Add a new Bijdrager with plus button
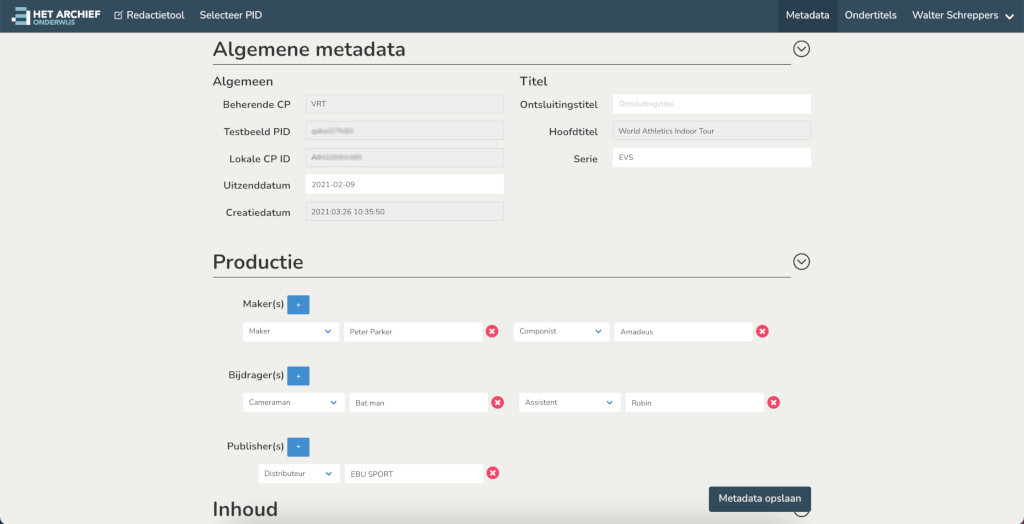Image resolution: width=1024 pixels, height=524 pixels. click(x=298, y=376)
